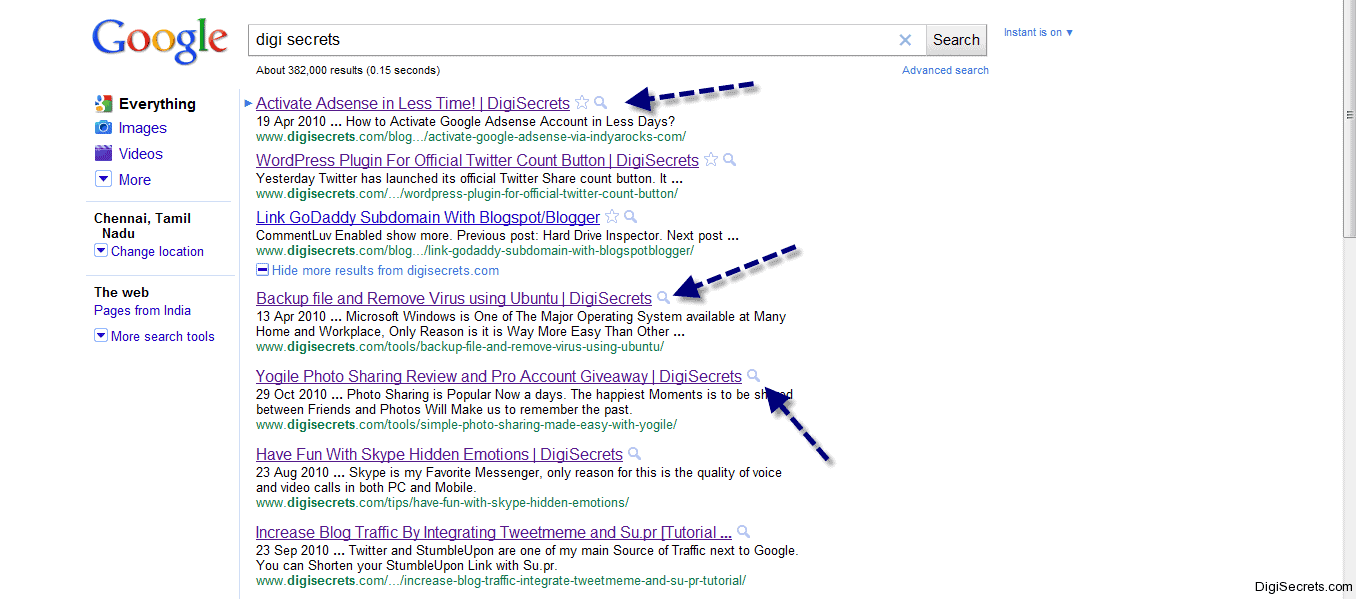Click the have-fun-with-skype-hidden-emotions URL text
The image size is (1356, 599).
coord(442,503)
